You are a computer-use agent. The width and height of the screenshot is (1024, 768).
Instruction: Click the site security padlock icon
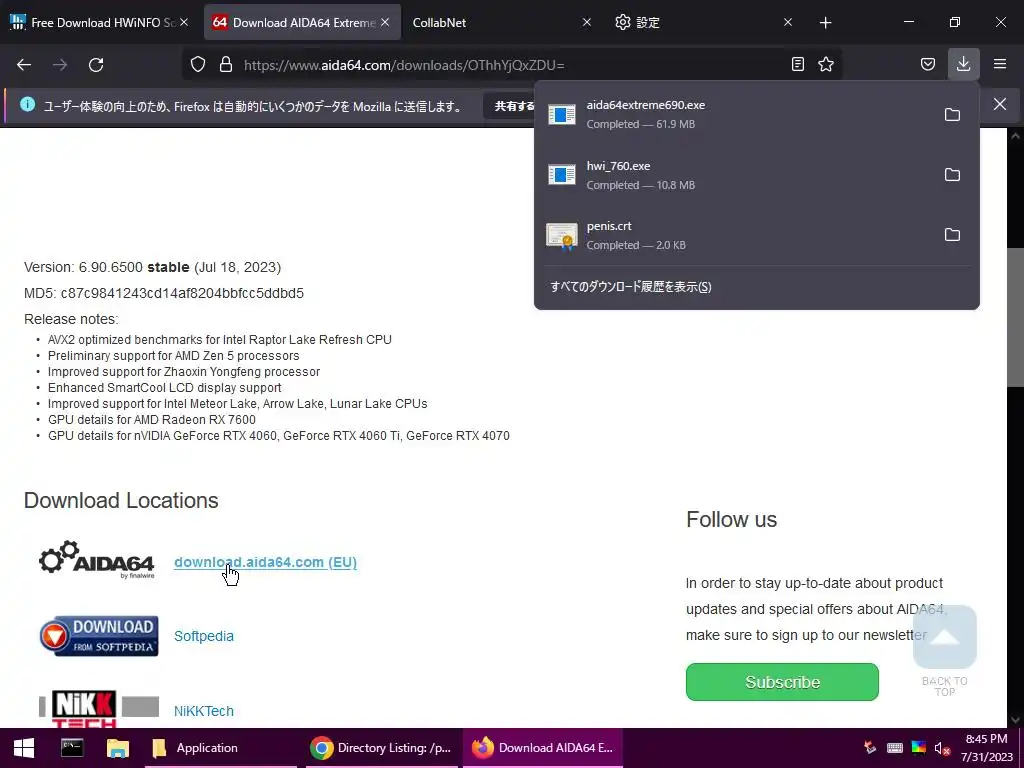point(226,64)
